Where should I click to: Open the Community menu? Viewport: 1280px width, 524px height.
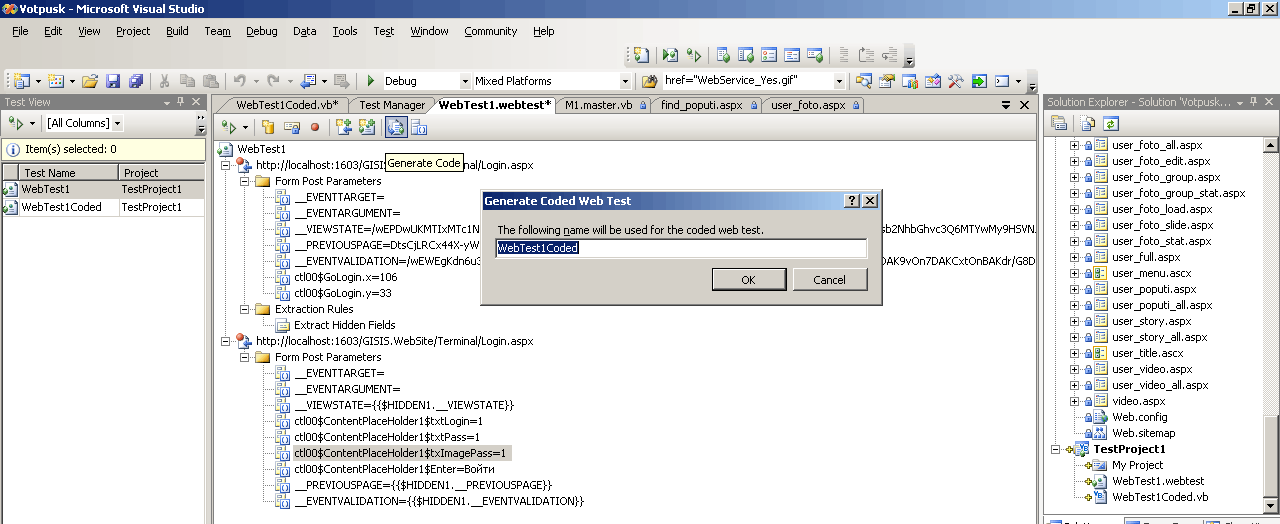point(491,31)
